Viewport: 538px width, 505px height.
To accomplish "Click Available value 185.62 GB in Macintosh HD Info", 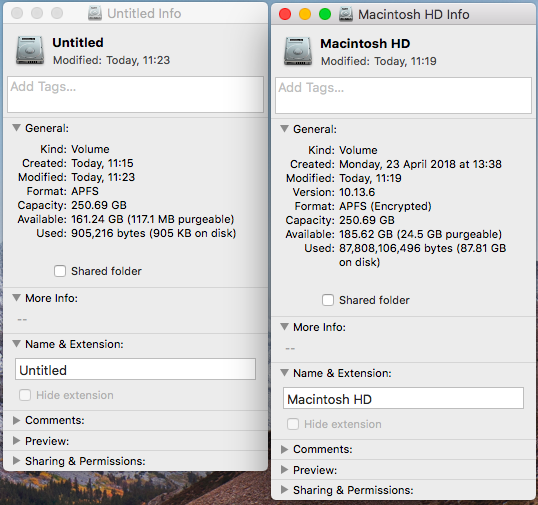I will coord(420,234).
